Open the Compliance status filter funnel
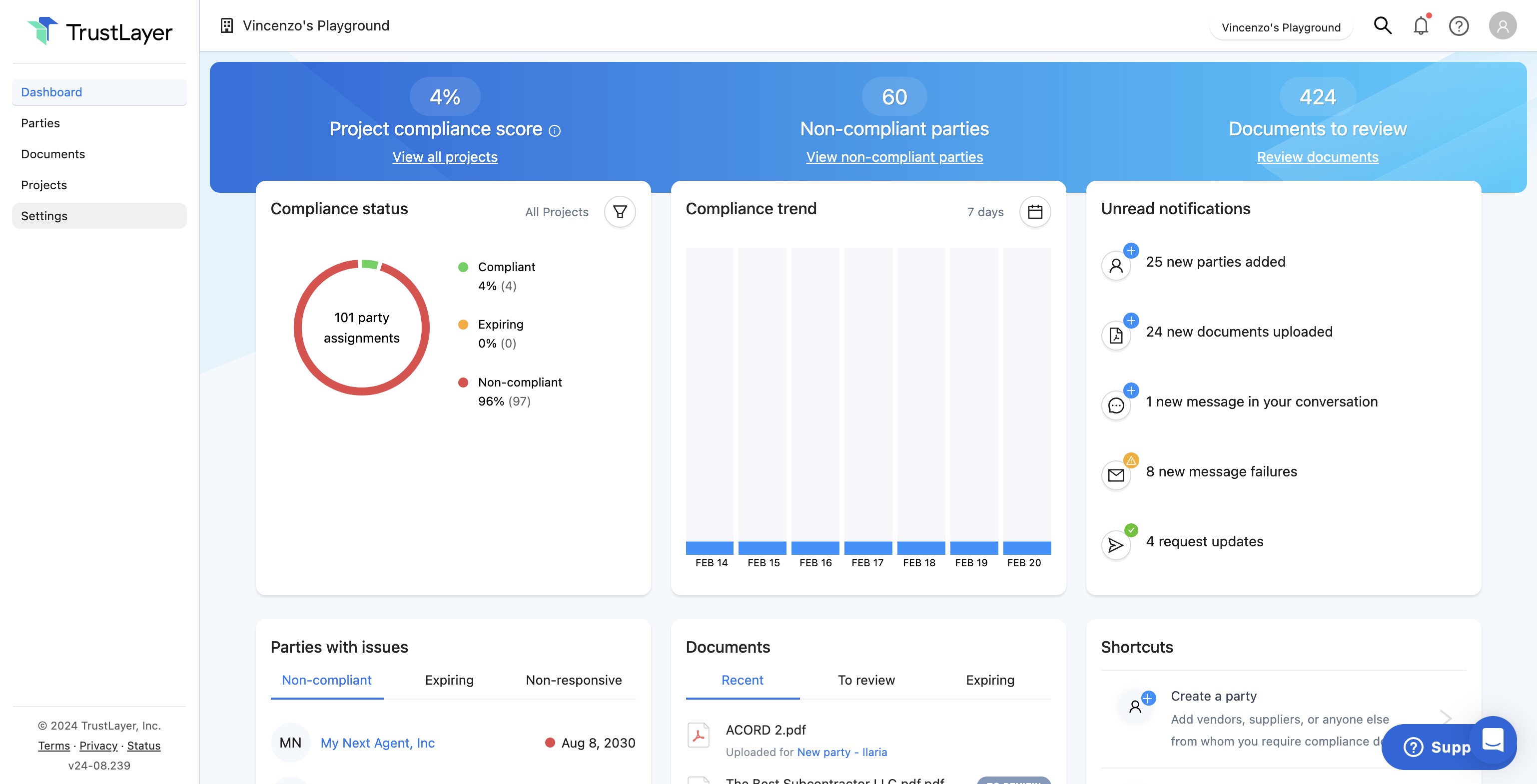The height and width of the screenshot is (784, 1537). click(x=619, y=212)
